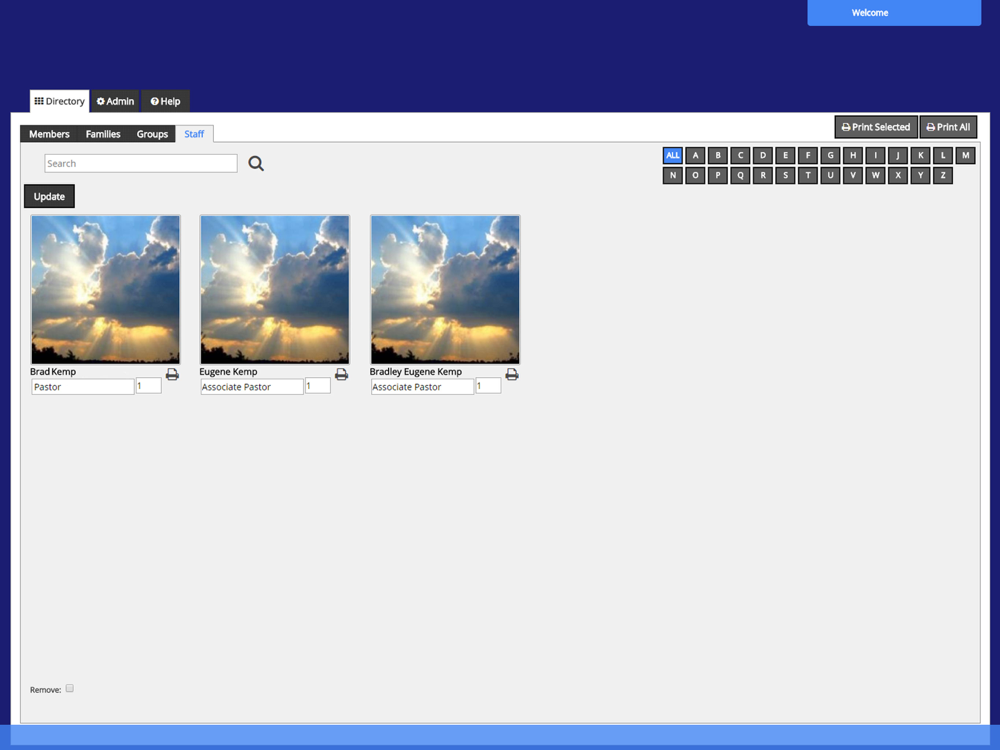
Task: Focus the Search input field
Action: [x=141, y=163]
